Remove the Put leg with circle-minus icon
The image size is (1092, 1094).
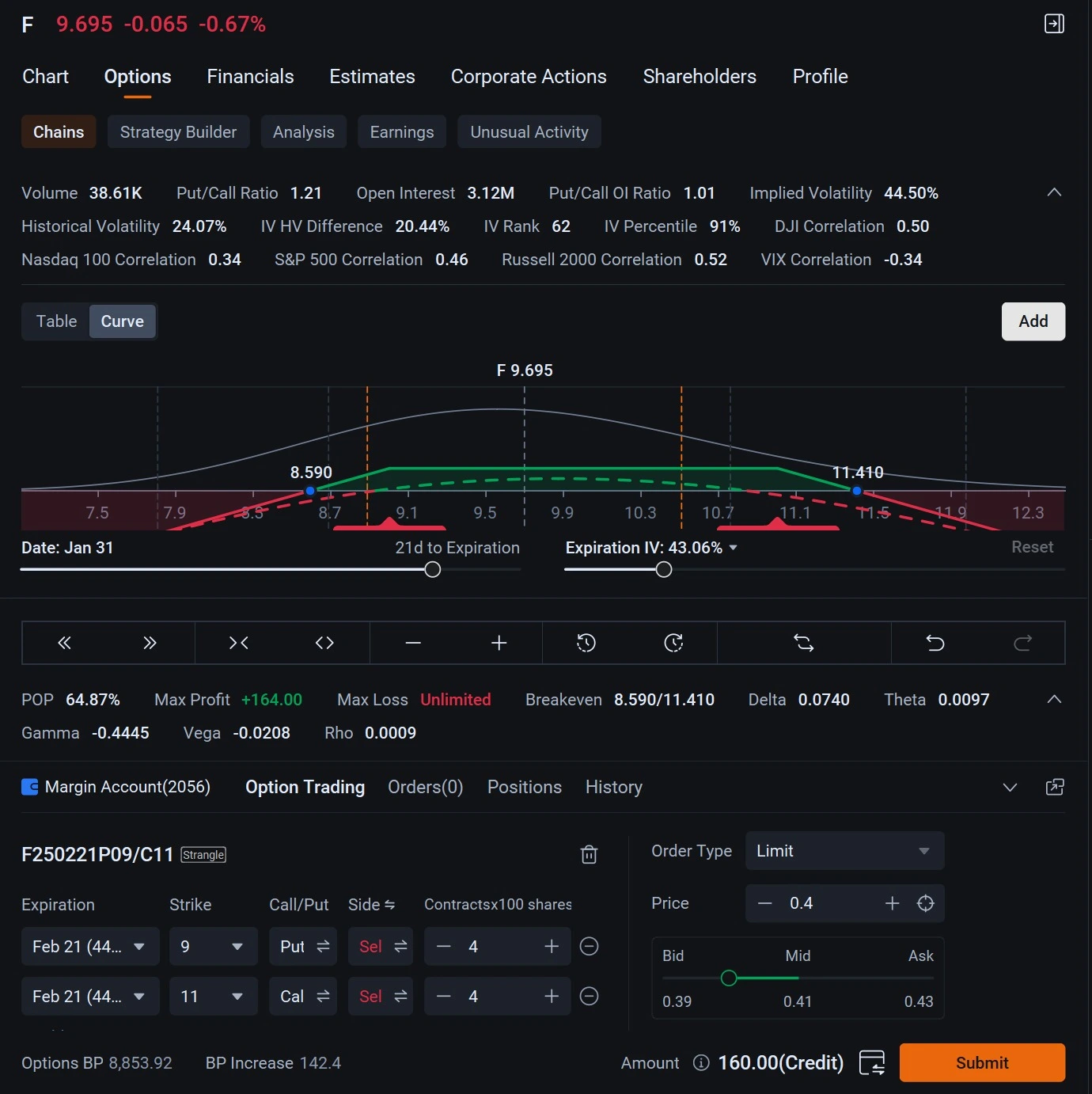click(590, 946)
